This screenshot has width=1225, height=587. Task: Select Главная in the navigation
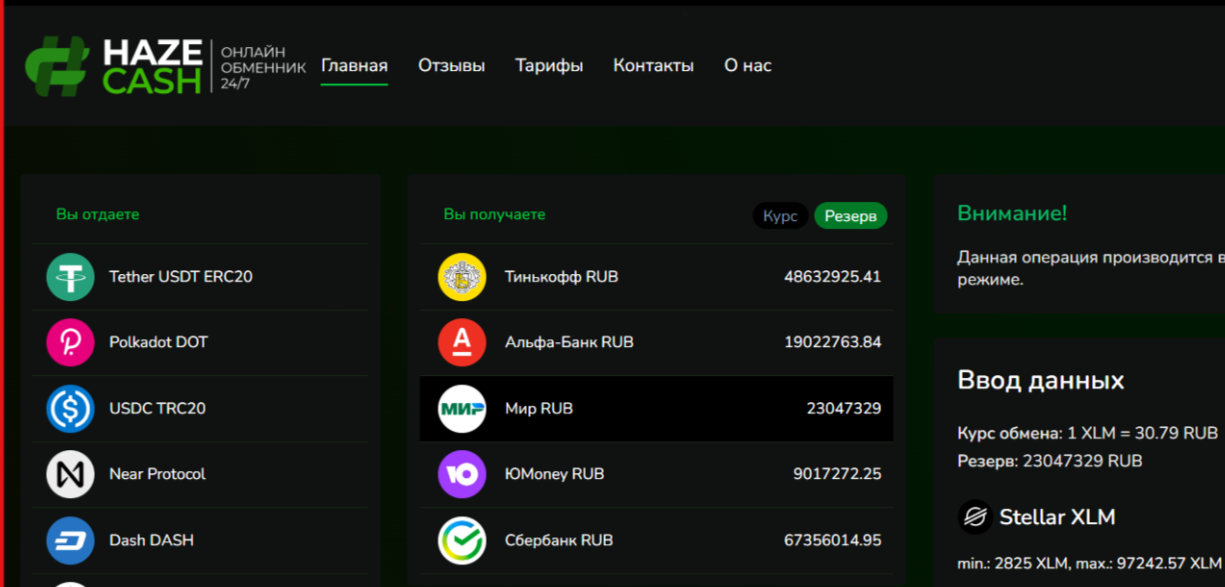(x=354, y=65)
